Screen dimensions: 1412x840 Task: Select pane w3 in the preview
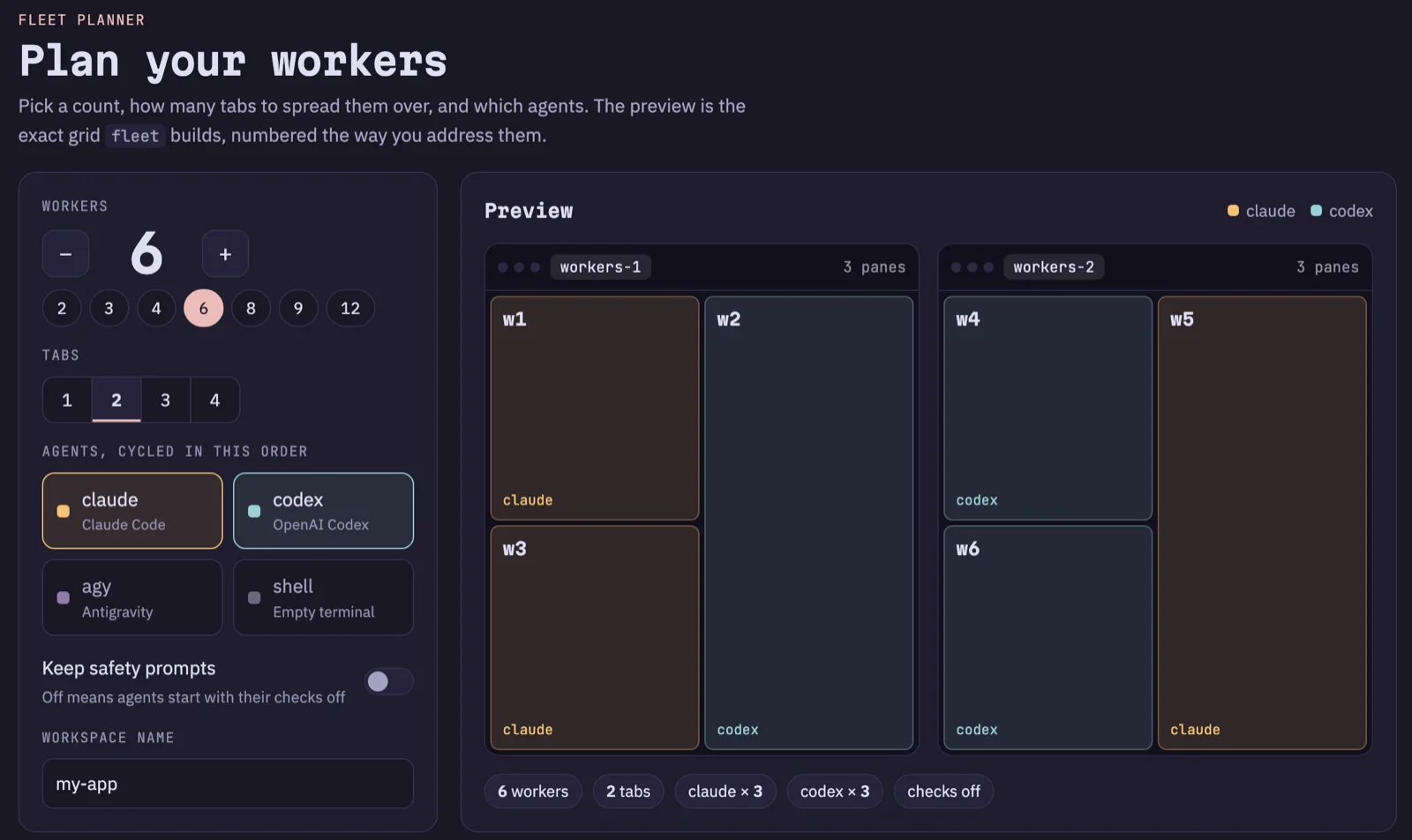click(x=595, y=638)
